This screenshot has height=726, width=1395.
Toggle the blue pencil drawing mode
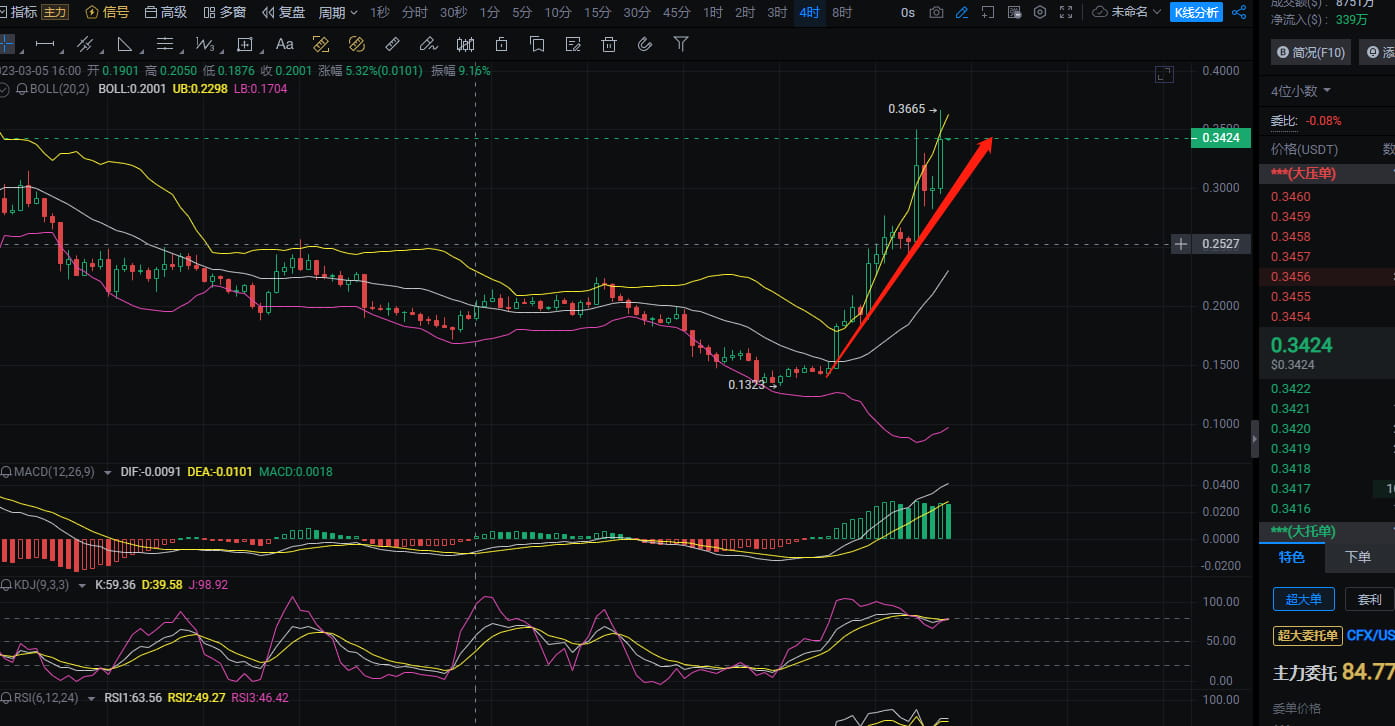[962, 12]
